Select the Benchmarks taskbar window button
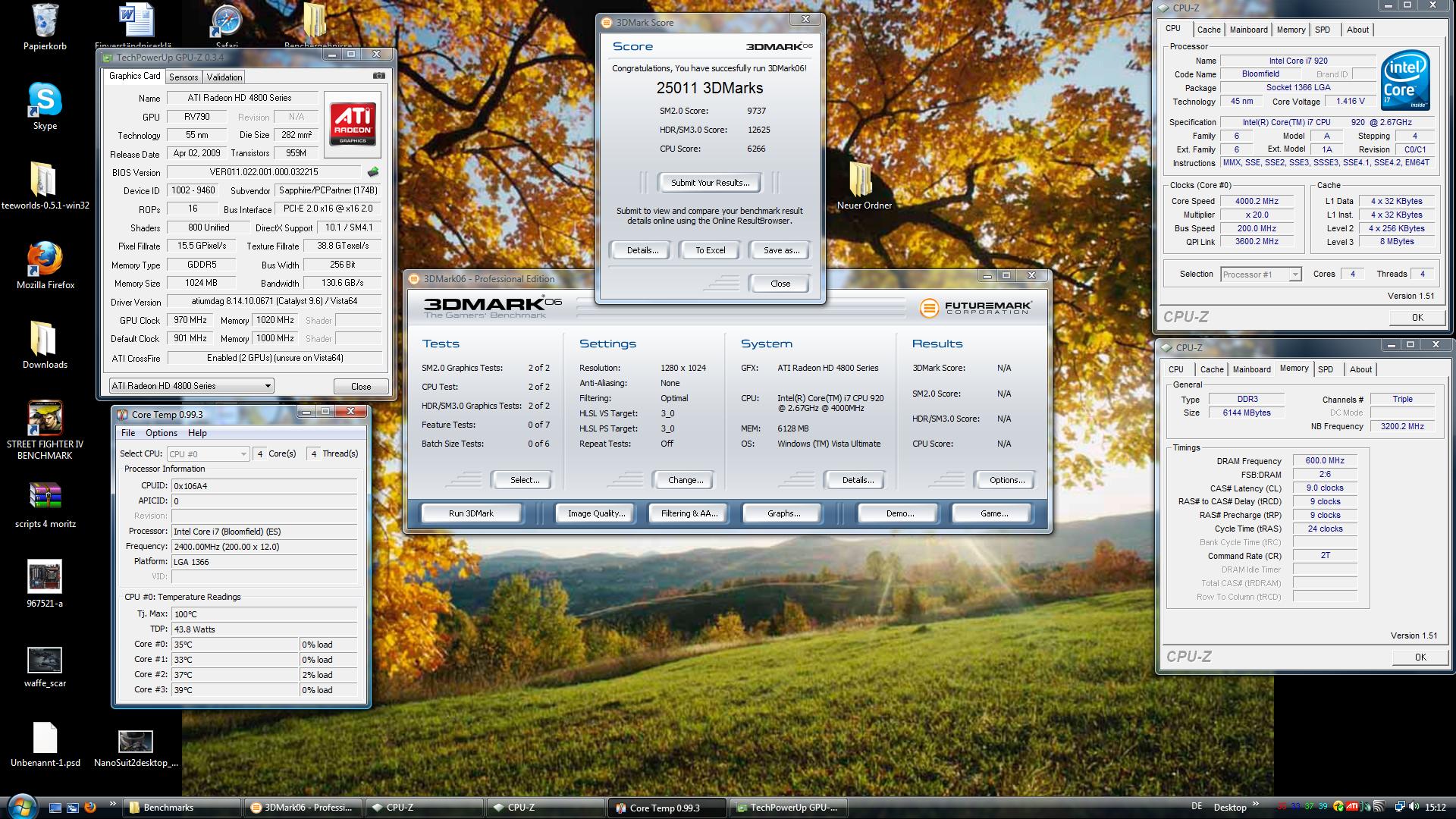Viewport: 1456px width, 819px height. point(182,808)
